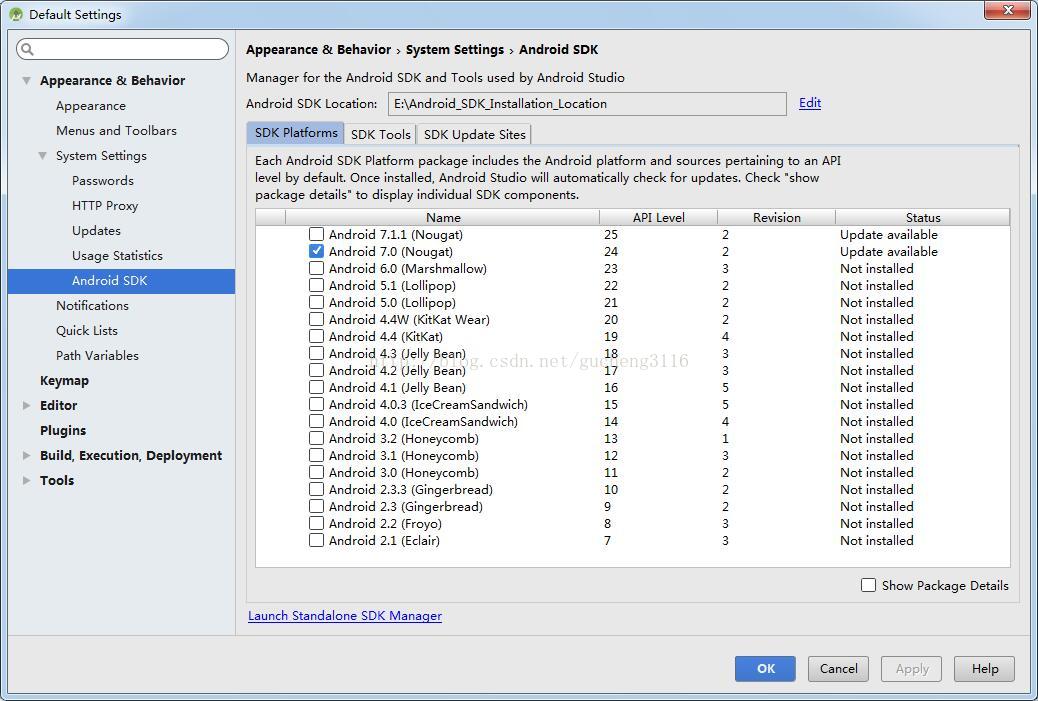The image size is (1038, 701).
Task: Open Launch Standalone SDK Manager link
Action: tap(345, 616)
